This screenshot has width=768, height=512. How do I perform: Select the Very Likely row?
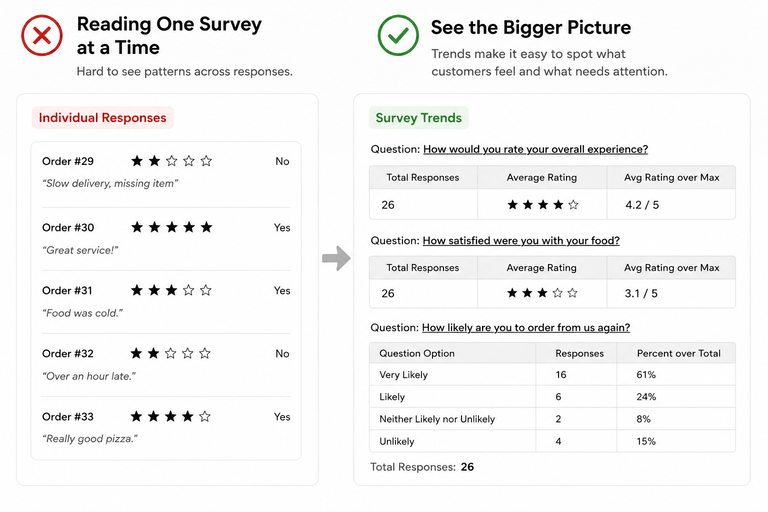(552, 375)
